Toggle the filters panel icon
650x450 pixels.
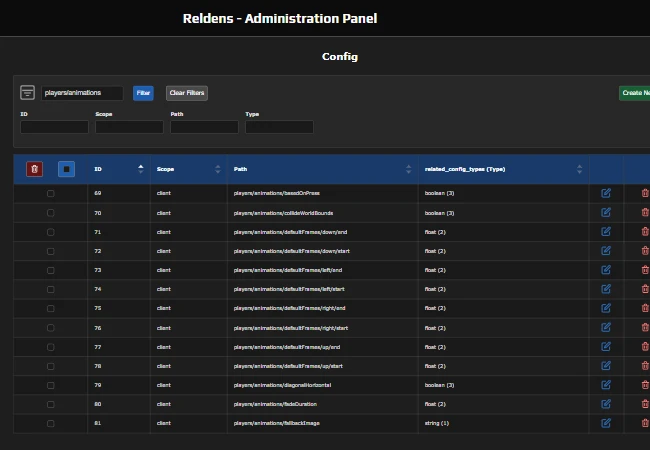click(x=27, y=92)
